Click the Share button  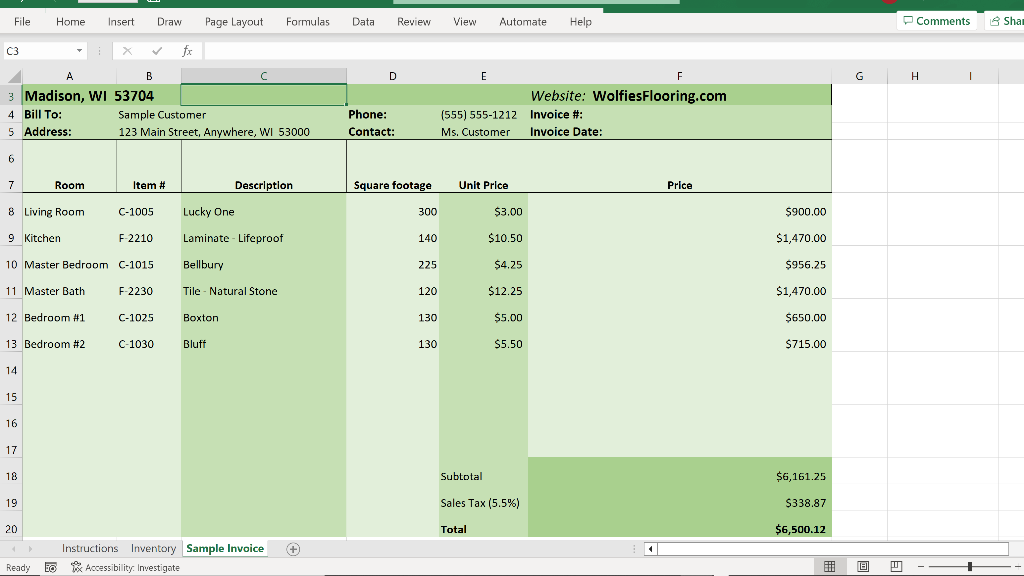[x=1006, y=21]
